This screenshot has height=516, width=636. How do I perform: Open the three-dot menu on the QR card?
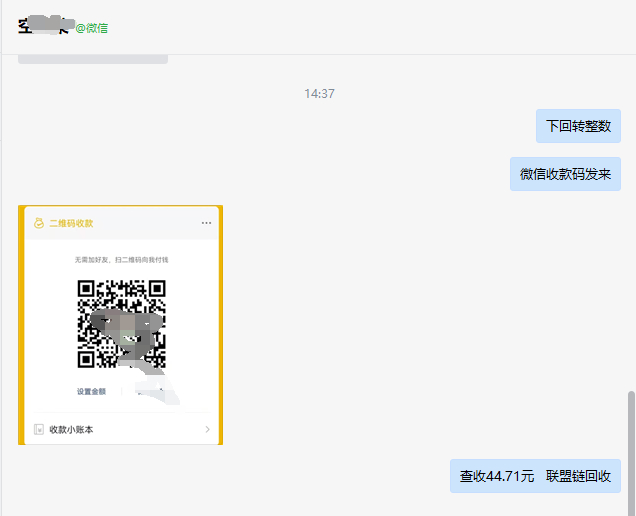[x=206, y=223]
